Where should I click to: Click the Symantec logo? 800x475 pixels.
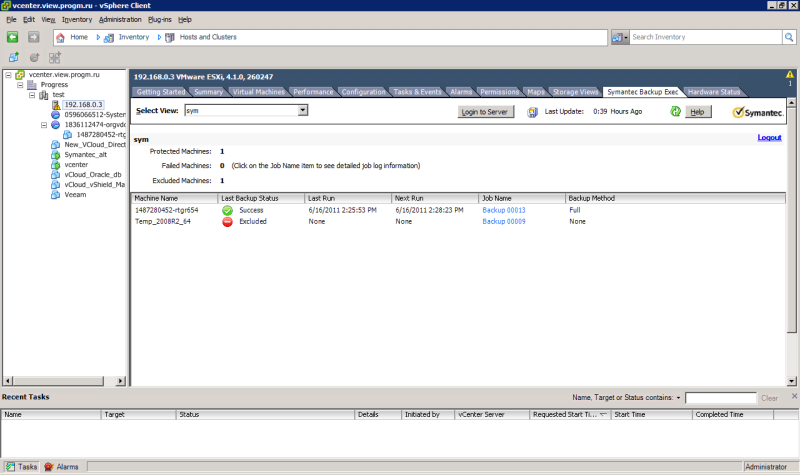[757, 112]
